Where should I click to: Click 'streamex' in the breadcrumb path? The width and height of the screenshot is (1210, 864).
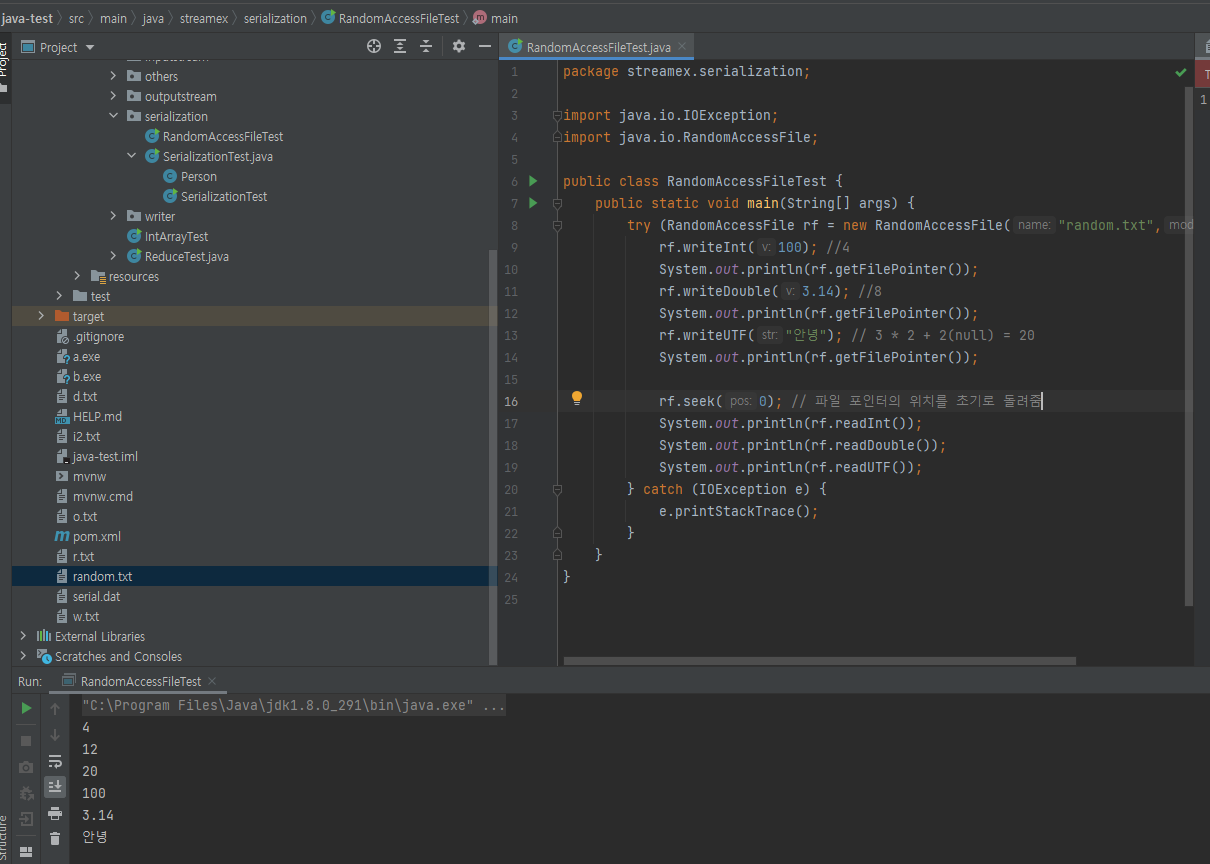(x=203, y=18)
